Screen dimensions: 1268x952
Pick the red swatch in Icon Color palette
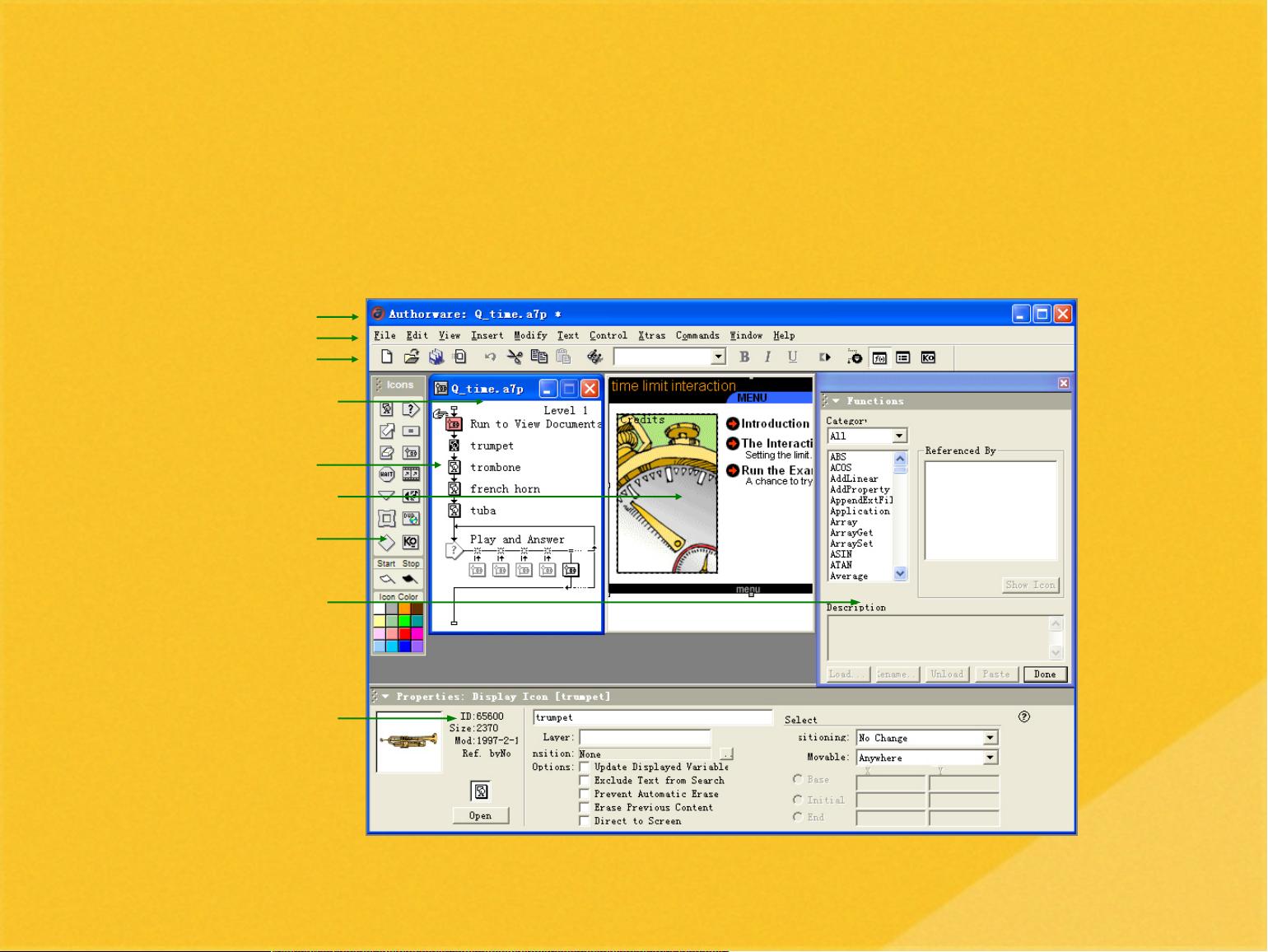[404, 633]
